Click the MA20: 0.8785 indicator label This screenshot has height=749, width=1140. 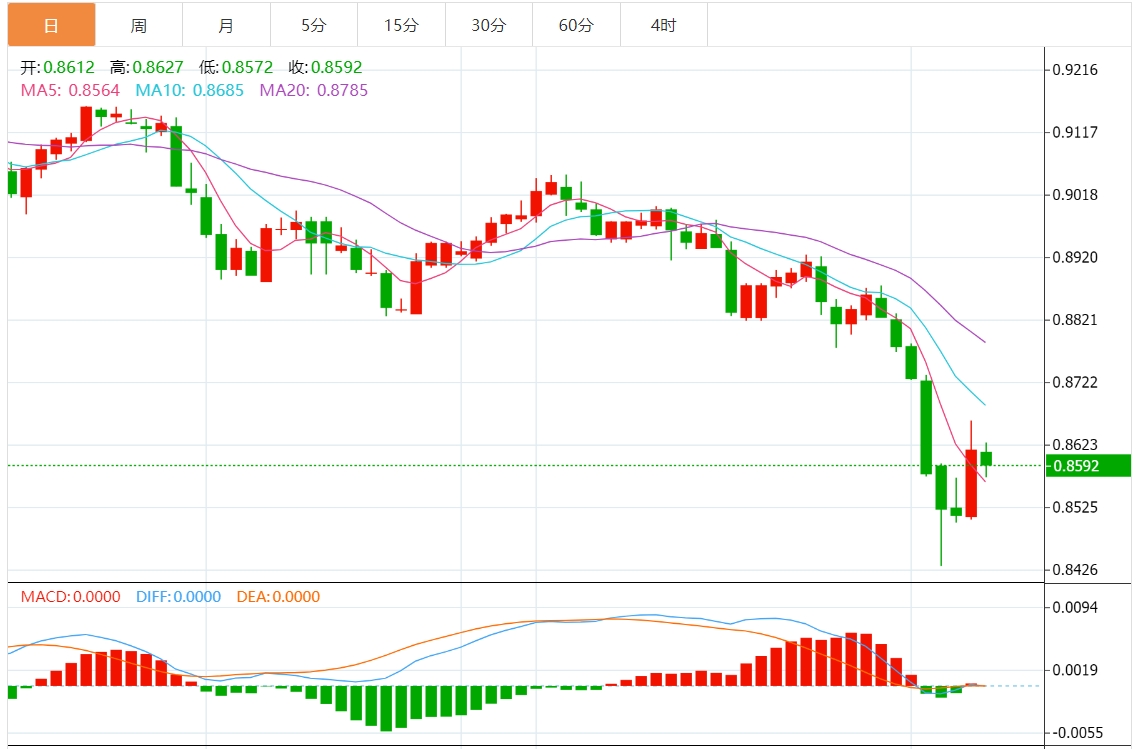point(313,90)
